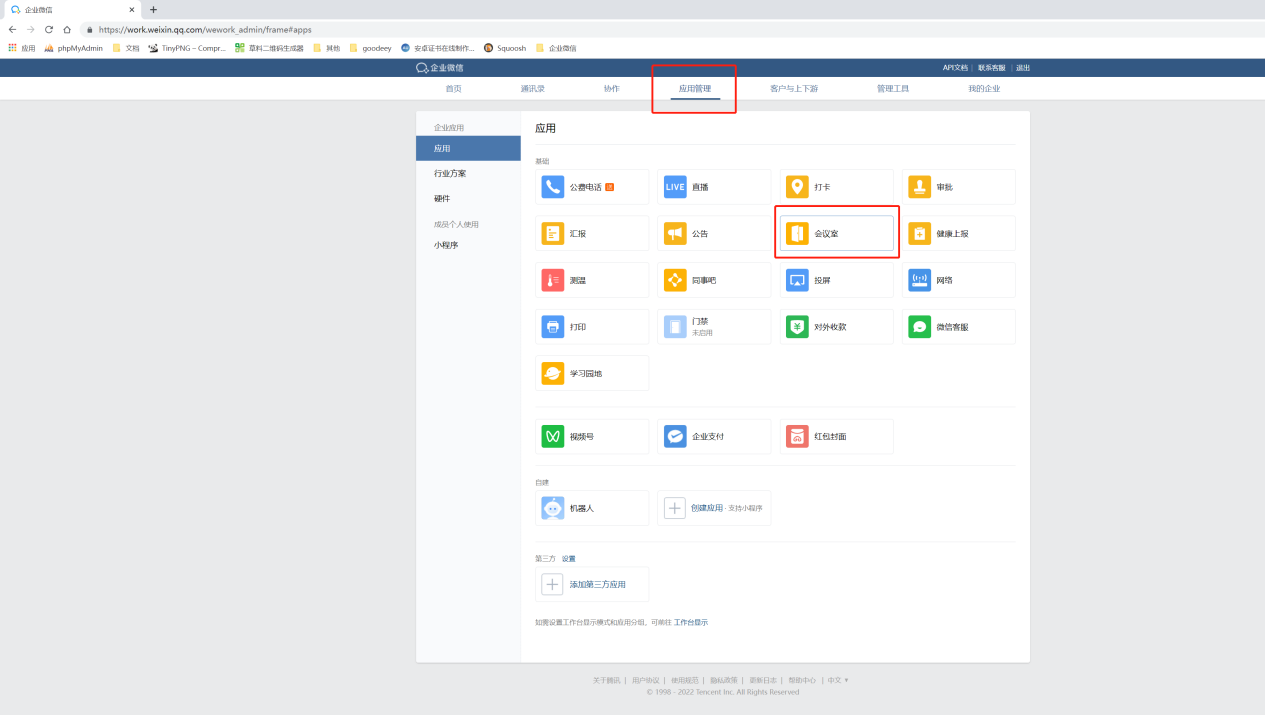Open the goodeey bookmark folder

[370, 48]
